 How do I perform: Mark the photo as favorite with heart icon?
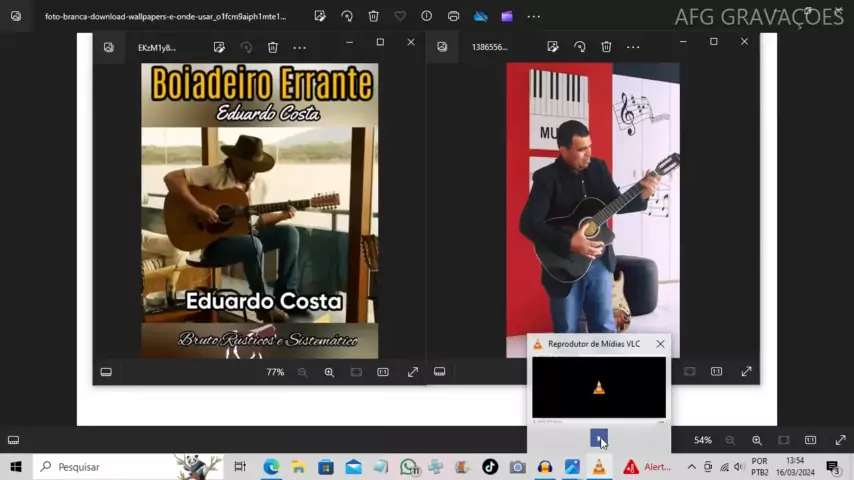pyautogui.click(x=400, y=16)
